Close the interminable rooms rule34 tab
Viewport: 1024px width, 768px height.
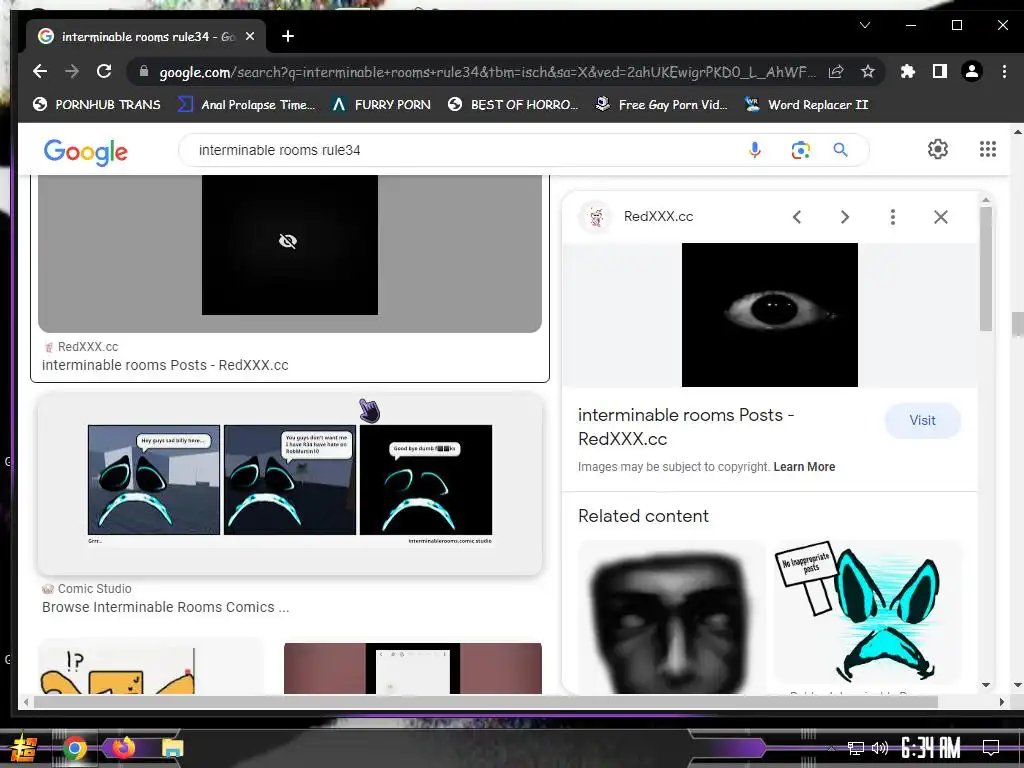coord(249,37)
